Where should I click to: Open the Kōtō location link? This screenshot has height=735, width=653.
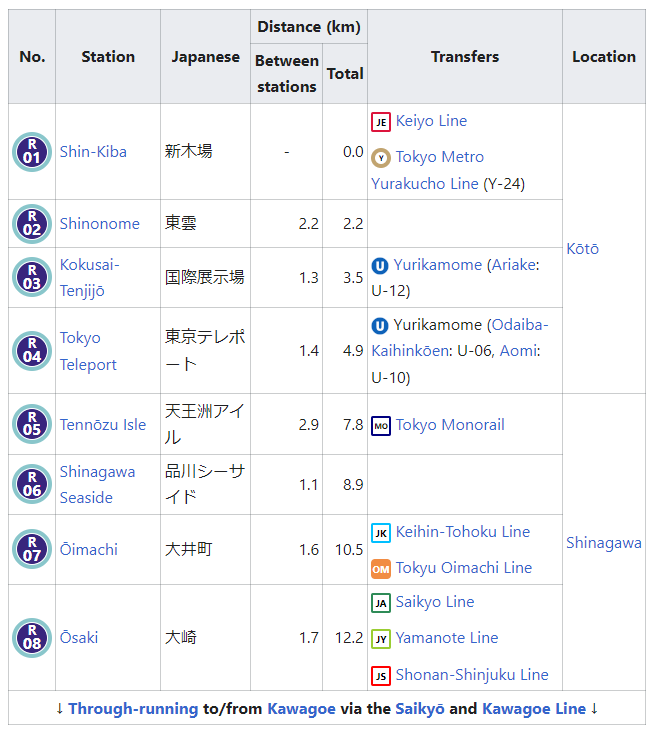pyautogui.click(x=583, y=248)
